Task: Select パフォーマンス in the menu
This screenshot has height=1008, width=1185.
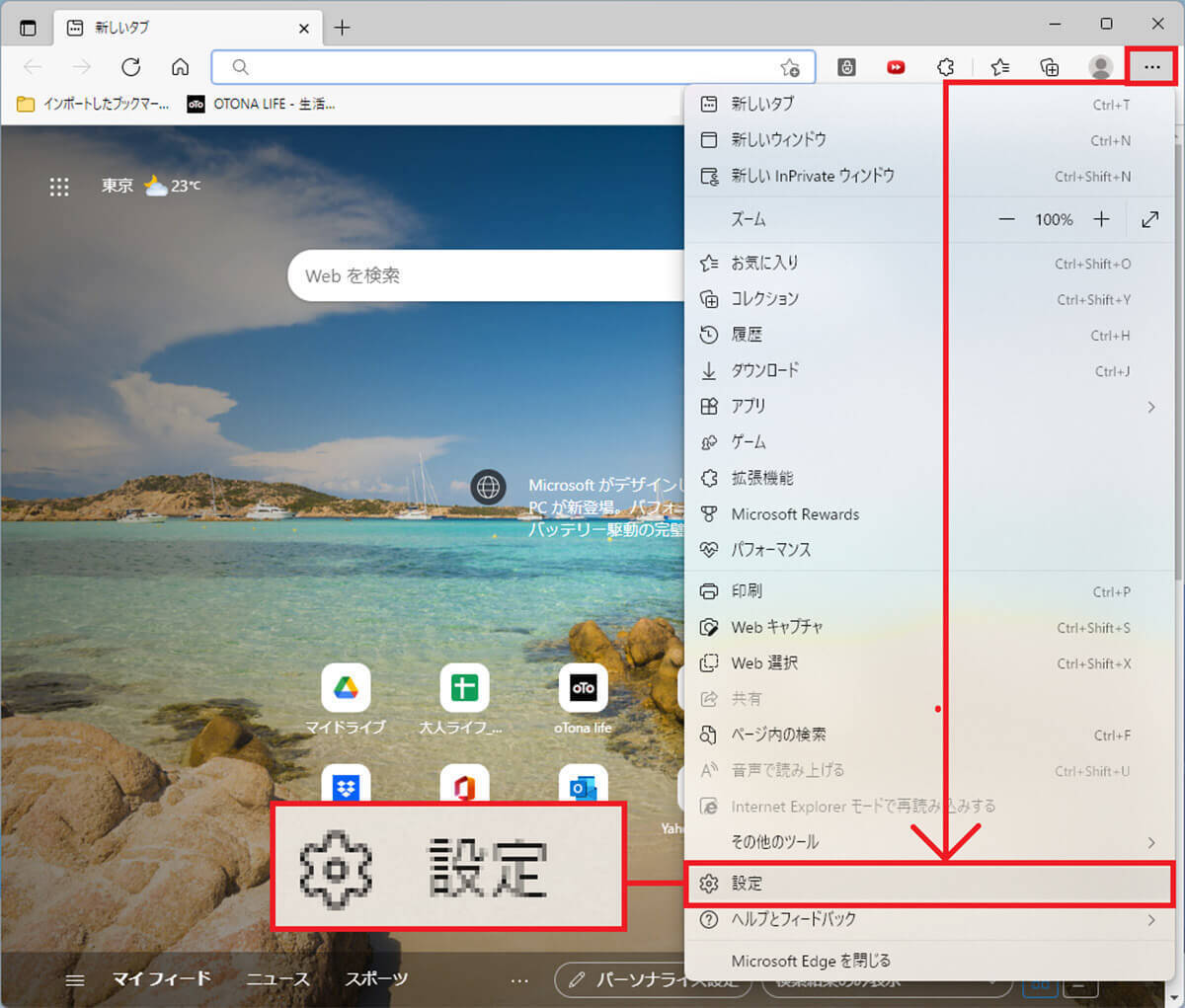Action: (x=929, y=550)
